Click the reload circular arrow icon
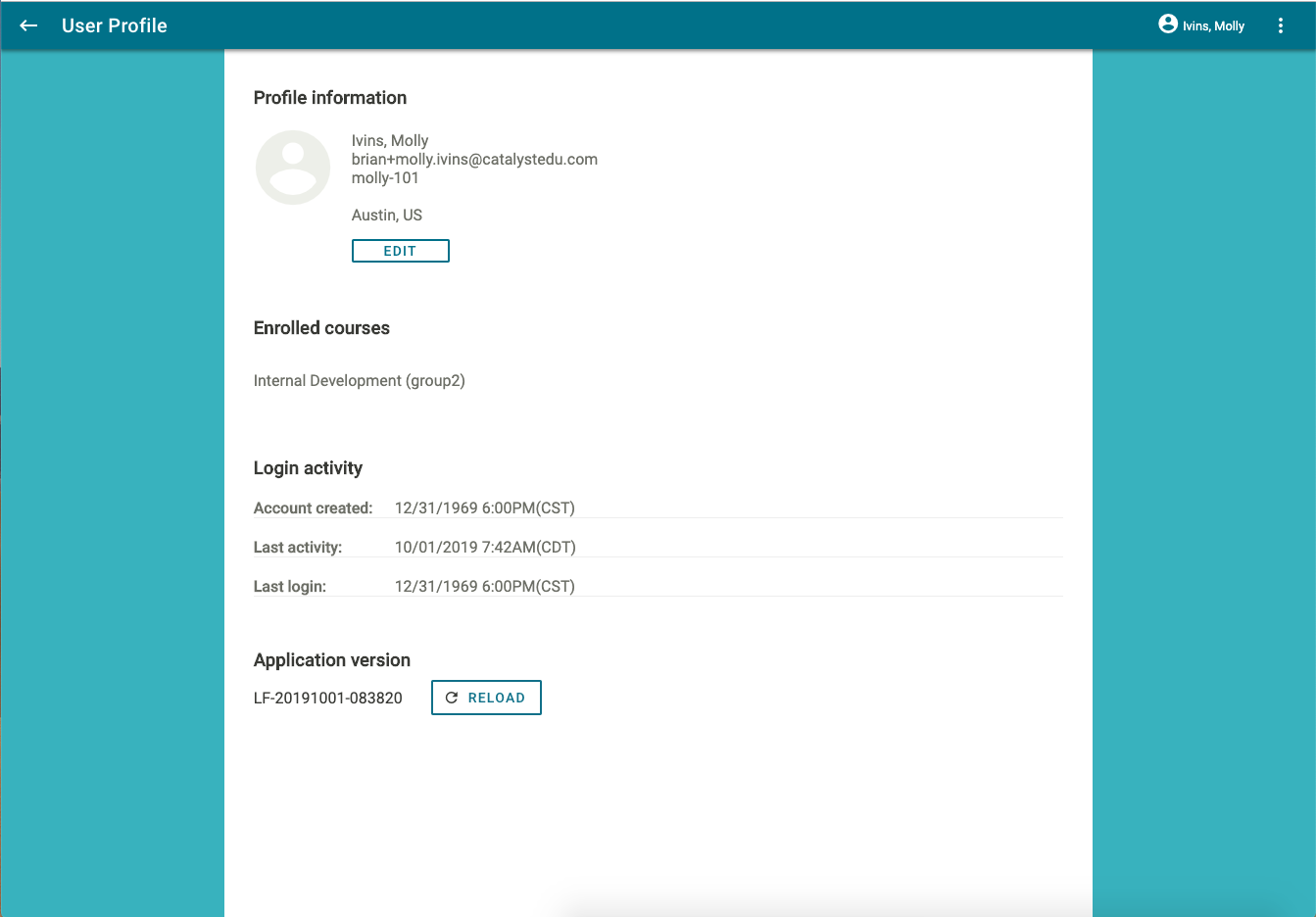Viewport: 1316px width, 917px height. pyautogui.click(x=452, y=697)
